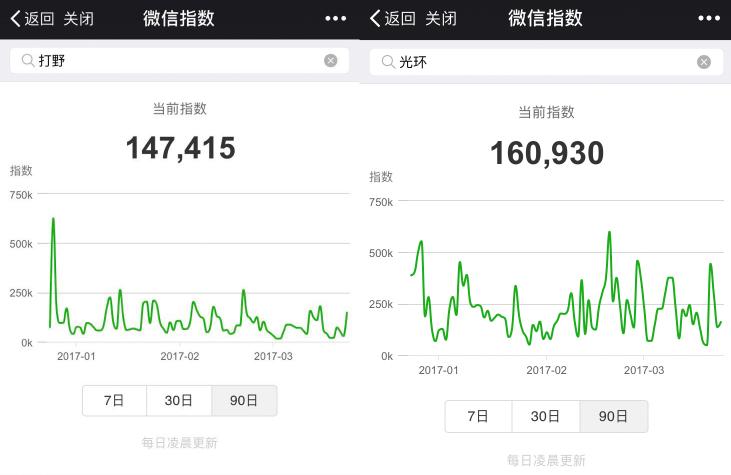The image size is (731, 475).
Task: Focus the search box containing 打野
Action: pos(179,61)
